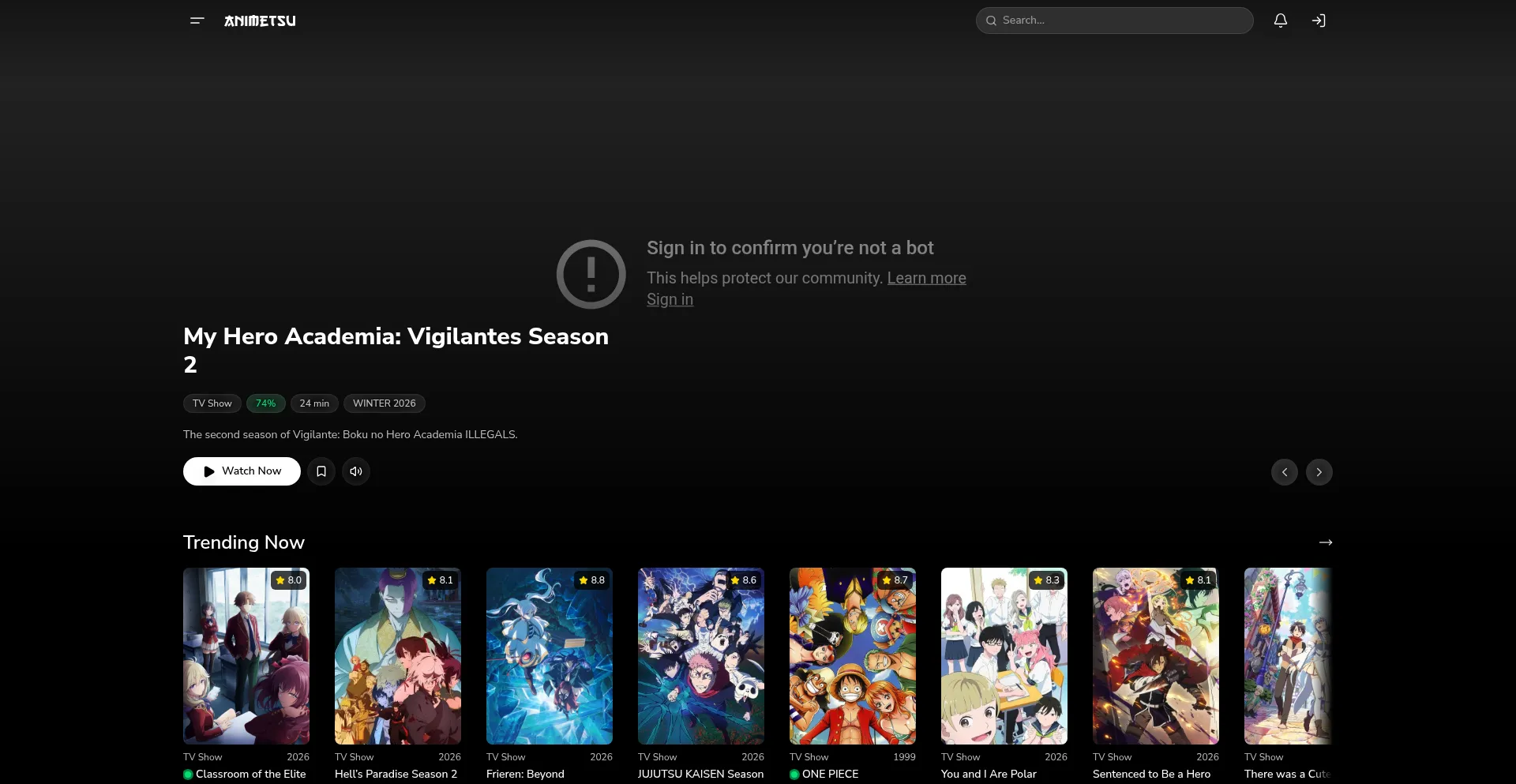This screenshot has height=784, width=1516.
Task: Open Classroom of the Elite poster
Action: pyautogui.click(x=246, y=656)
